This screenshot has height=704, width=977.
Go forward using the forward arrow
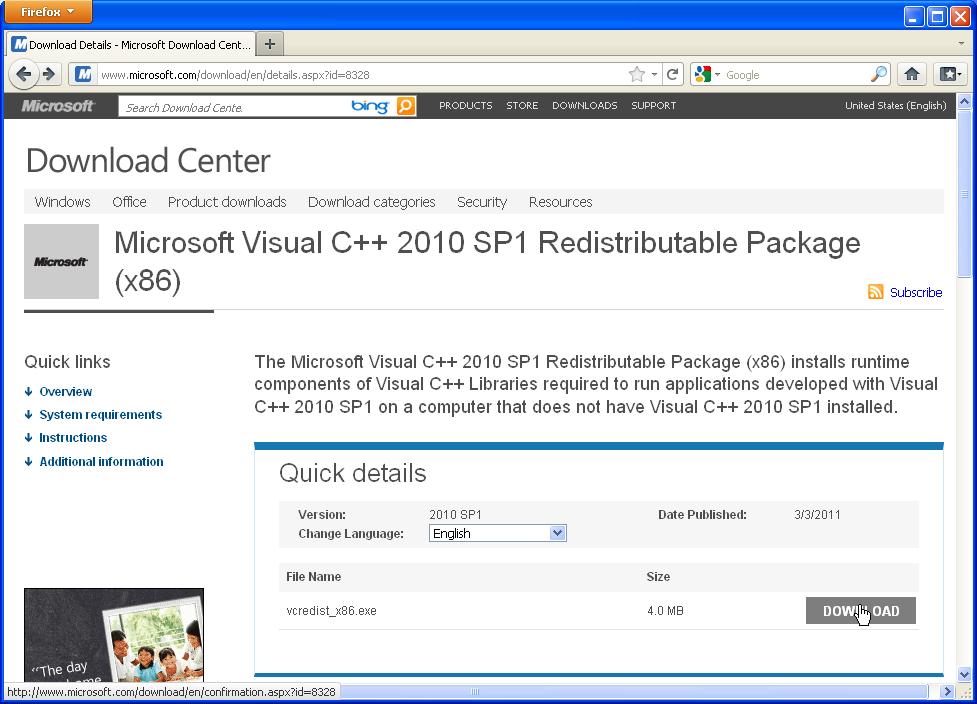point(47,73)
